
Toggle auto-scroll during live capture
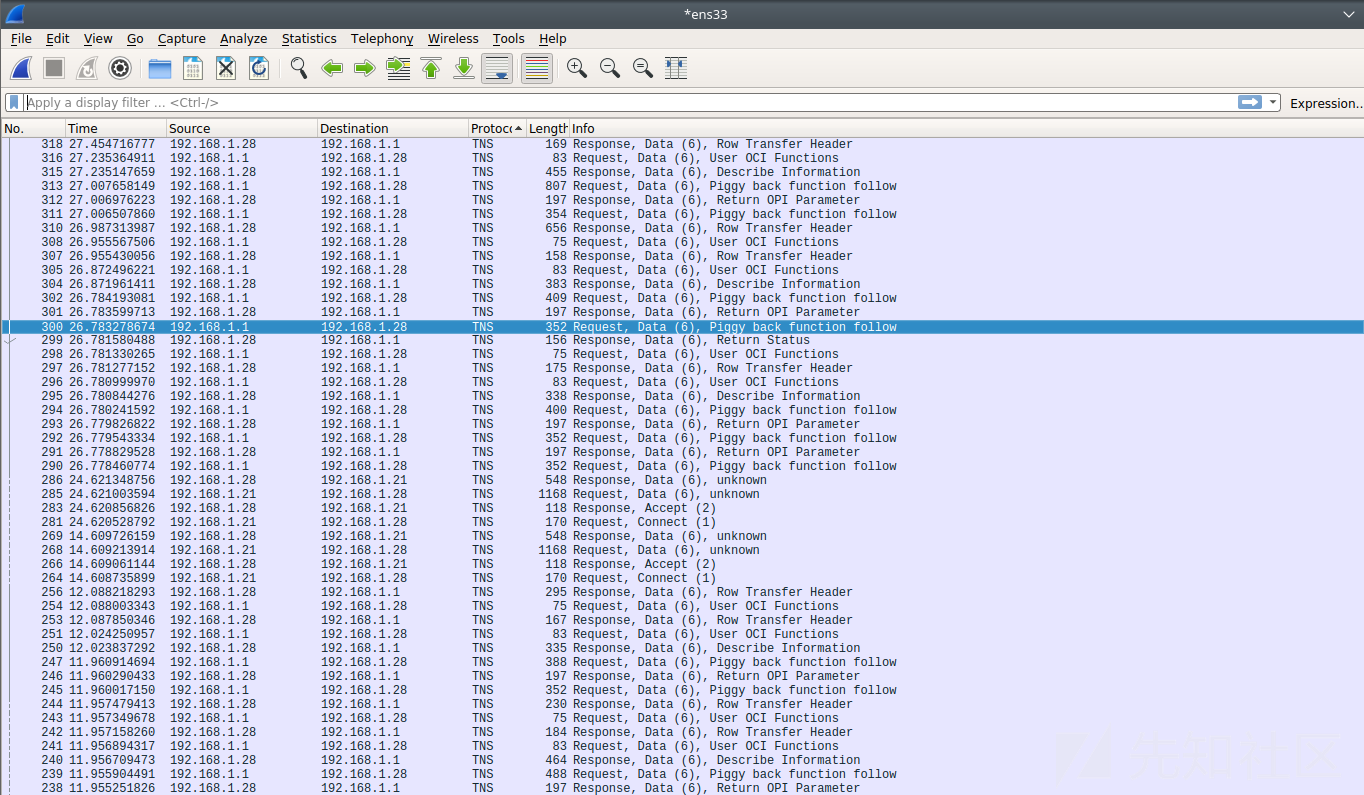point(497,68)
